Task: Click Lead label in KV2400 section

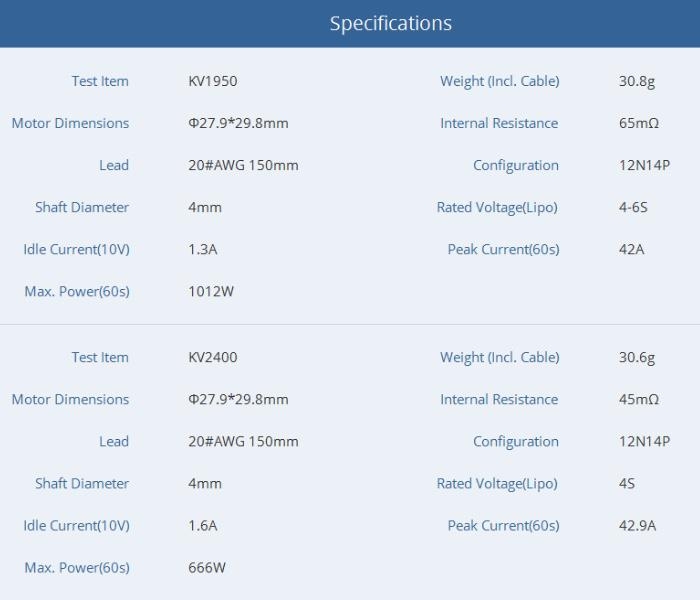Action: (114, 441)
